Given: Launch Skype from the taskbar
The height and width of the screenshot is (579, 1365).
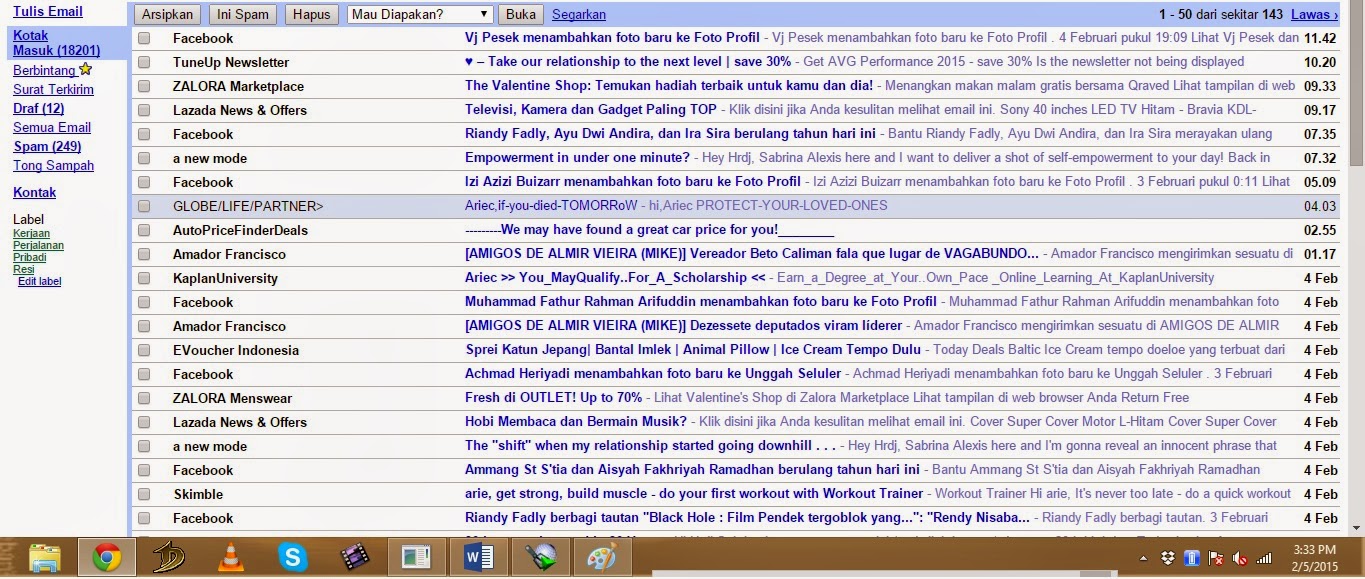Looking at the screenshot, I should tap(293, 558).
